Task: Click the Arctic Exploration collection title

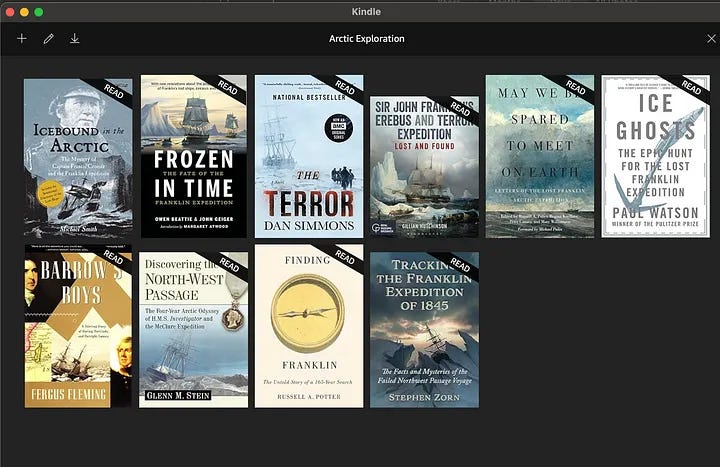Action: [x=366, y=39]
